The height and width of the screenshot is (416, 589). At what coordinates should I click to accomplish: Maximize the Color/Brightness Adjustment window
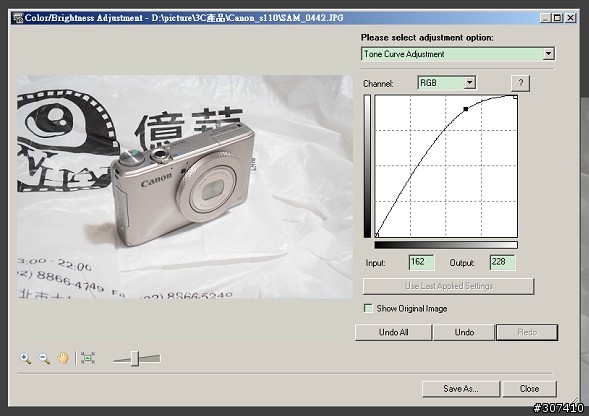coord(558,18)
